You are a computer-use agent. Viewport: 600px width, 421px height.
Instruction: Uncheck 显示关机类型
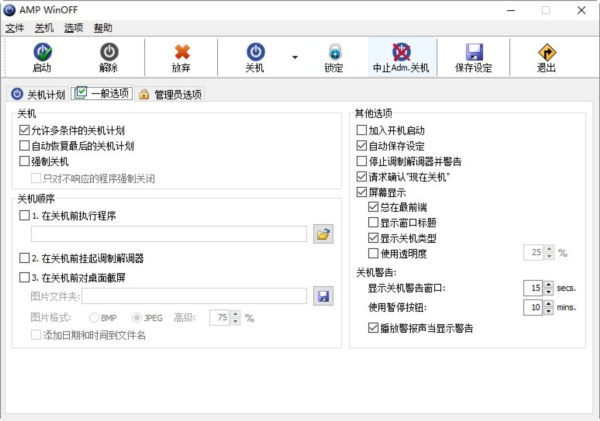tap(373, 238)
